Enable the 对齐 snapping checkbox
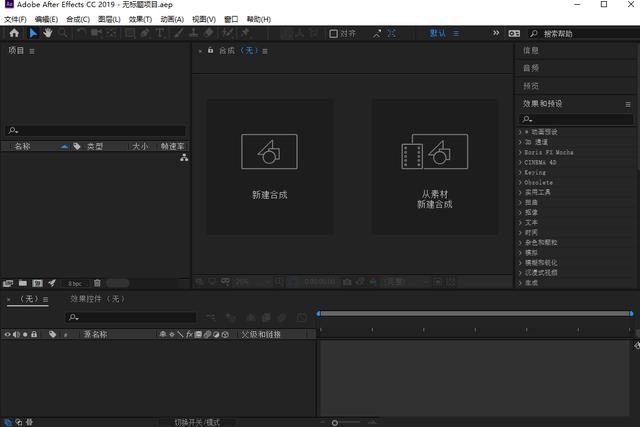 click(333, 33)
